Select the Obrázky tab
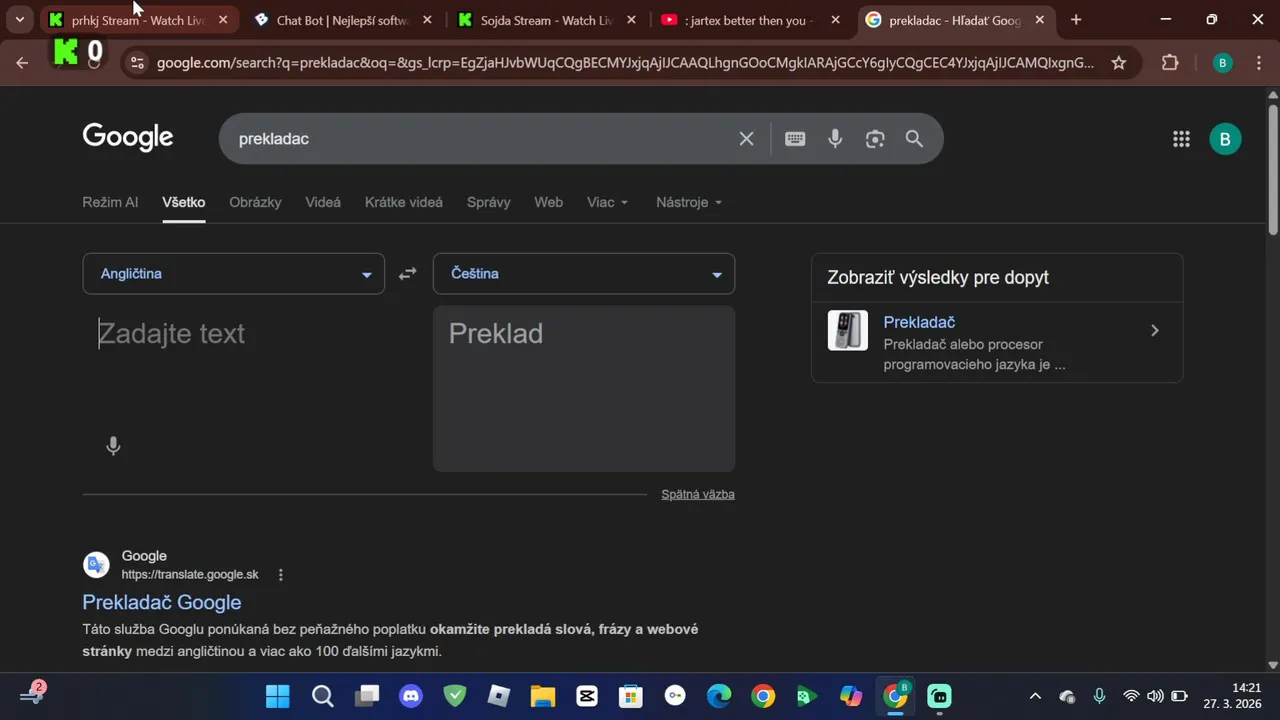1280x720 pixels. 255,202
